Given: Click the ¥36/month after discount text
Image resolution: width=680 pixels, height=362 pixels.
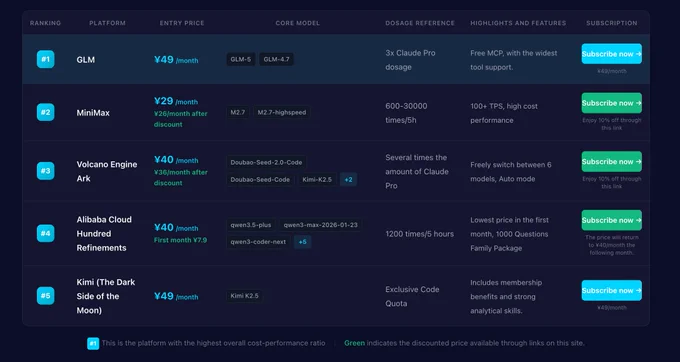Looking at the screenshot, I should pyautogui.click(x=180, y=177).
